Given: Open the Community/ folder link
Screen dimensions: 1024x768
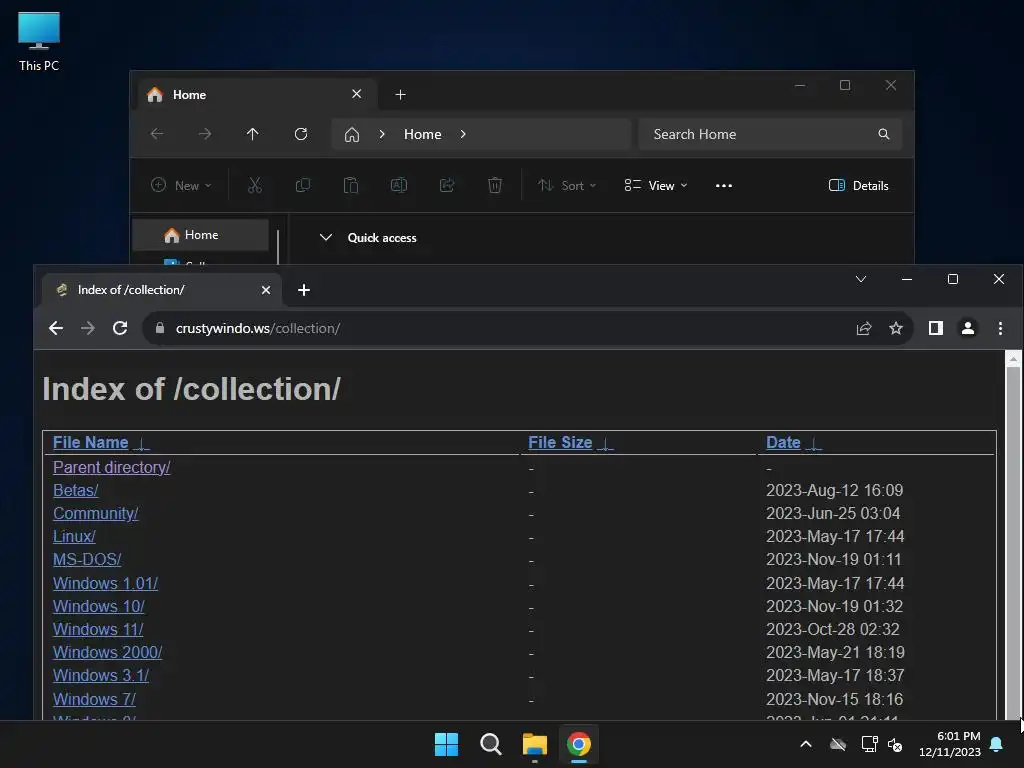Looking at the screenshot, I should pyautogui.click(x=96, y=513).
